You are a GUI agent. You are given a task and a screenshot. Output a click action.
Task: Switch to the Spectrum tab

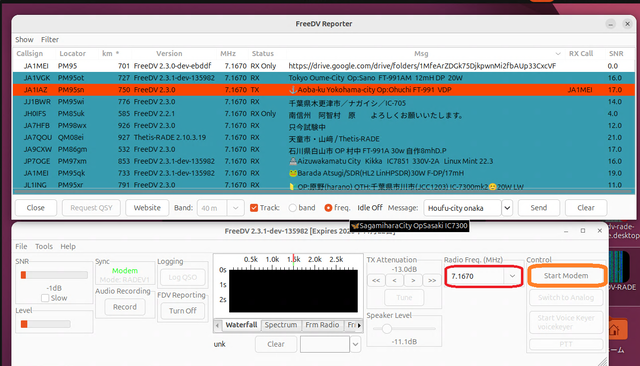click(x=281, y=325)
